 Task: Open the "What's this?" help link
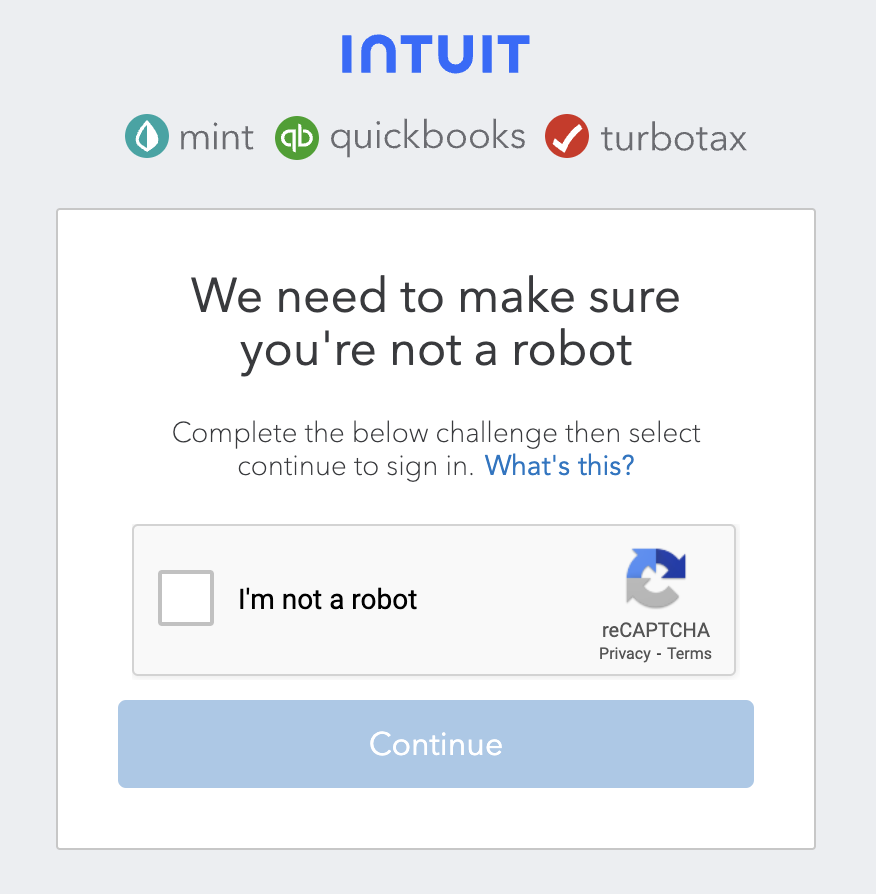pyautogui.click(x=559, y=466)
